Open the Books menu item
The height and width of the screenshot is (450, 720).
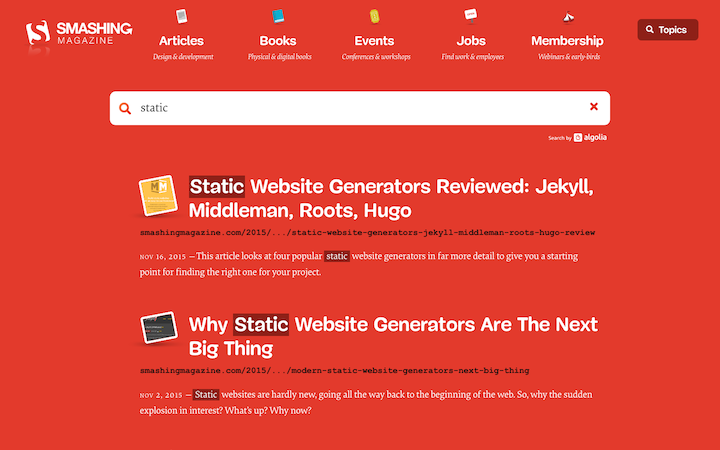(278, 41)
